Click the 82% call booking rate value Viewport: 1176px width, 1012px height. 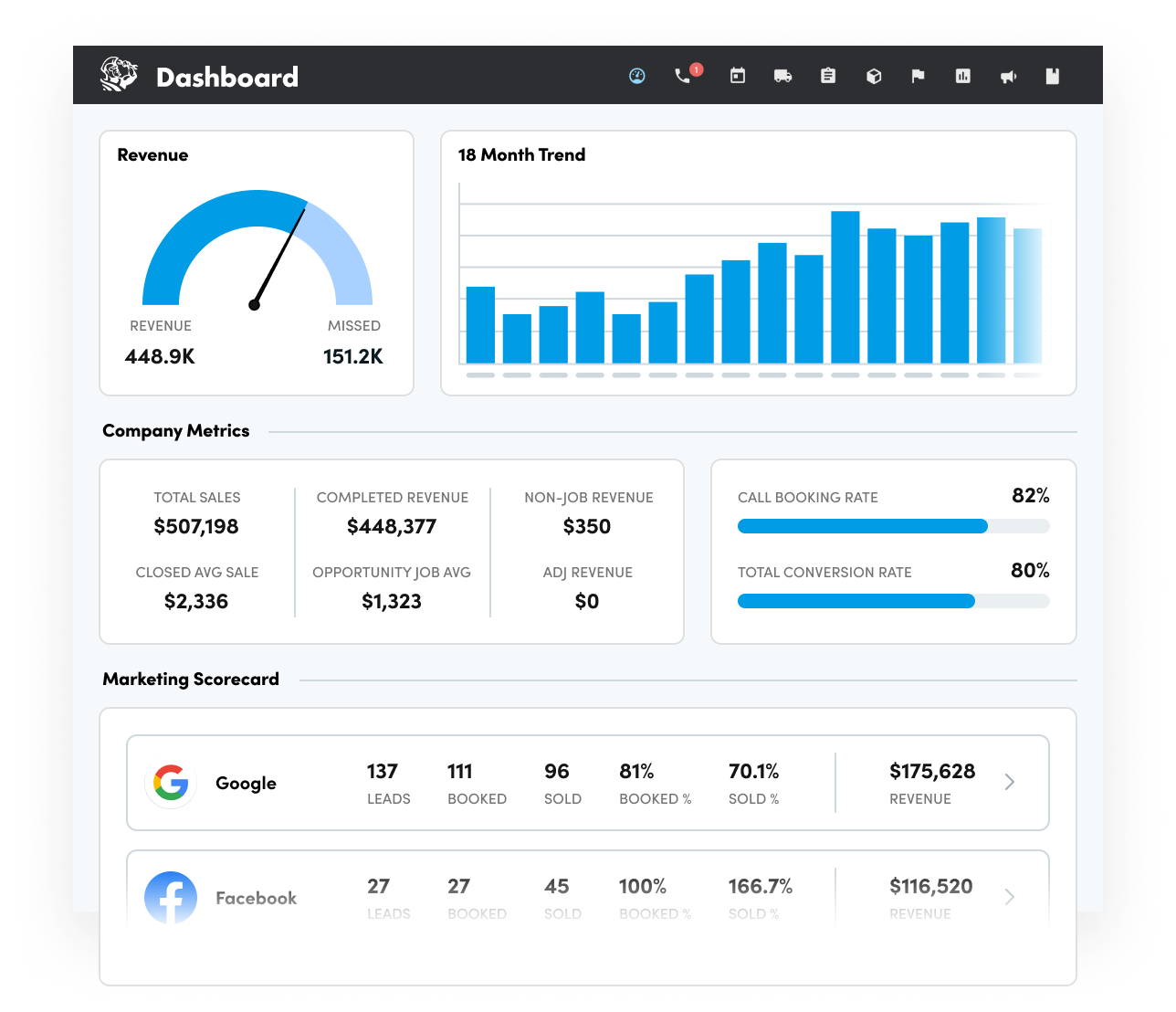coord(1031,496)
